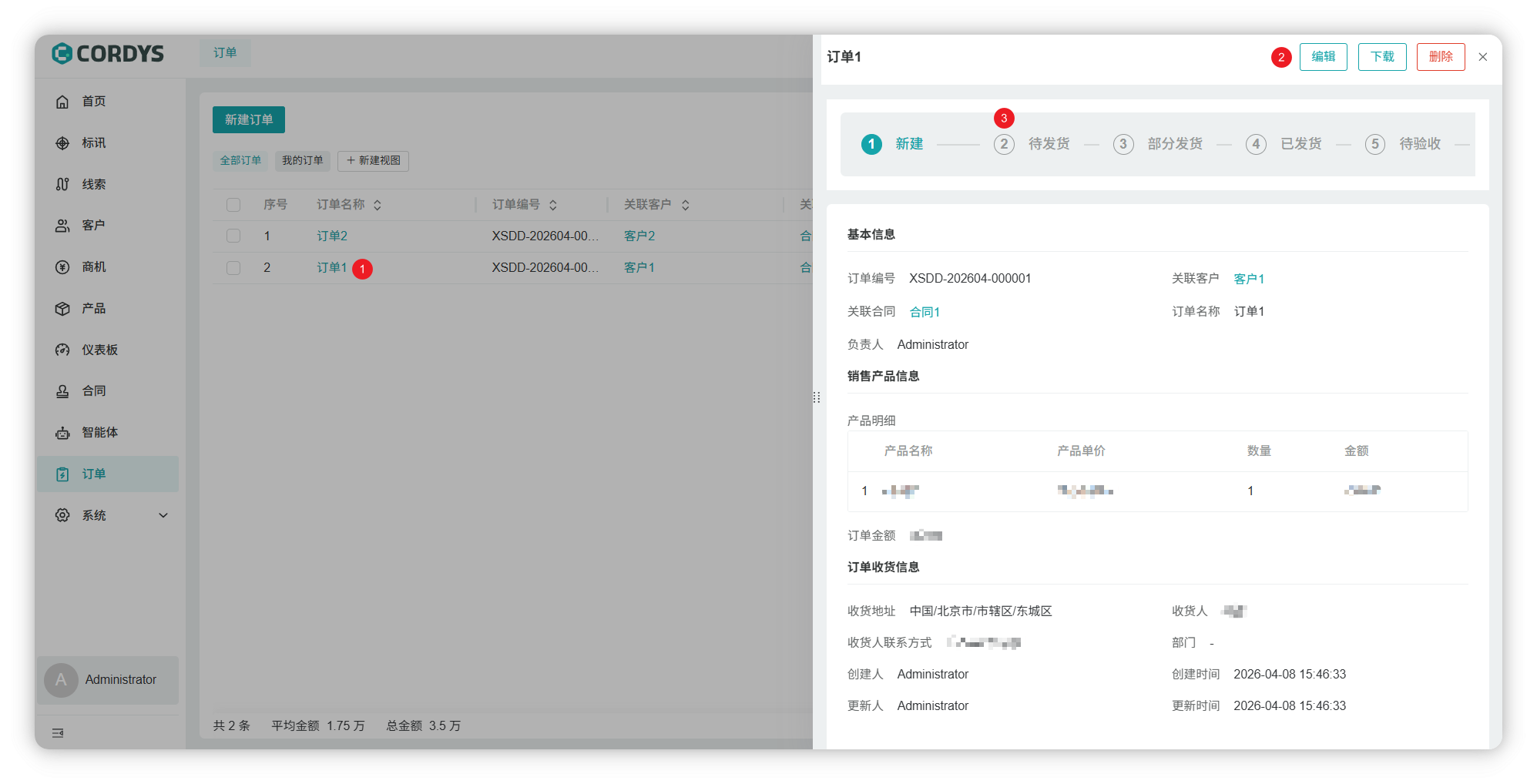Open the 线索 leads icon
Image resolution: width=1537 pixels, height=784 pixels.
pyautogui.click(x=62, y=185)
